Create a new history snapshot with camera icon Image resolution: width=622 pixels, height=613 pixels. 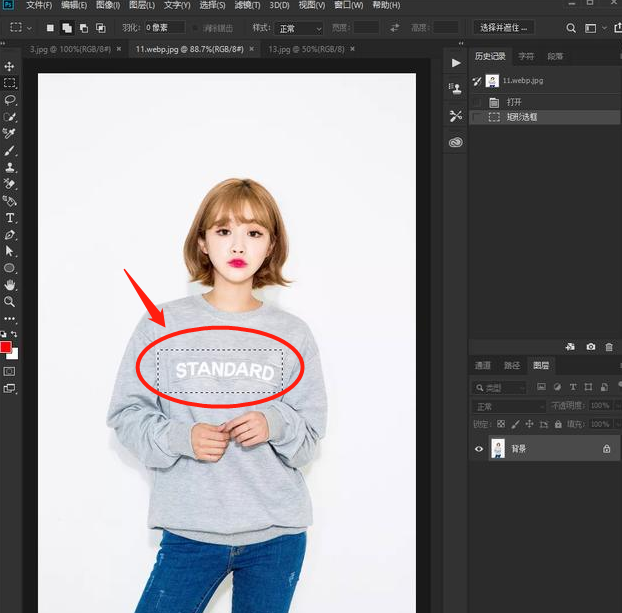[x=591, y=347]
